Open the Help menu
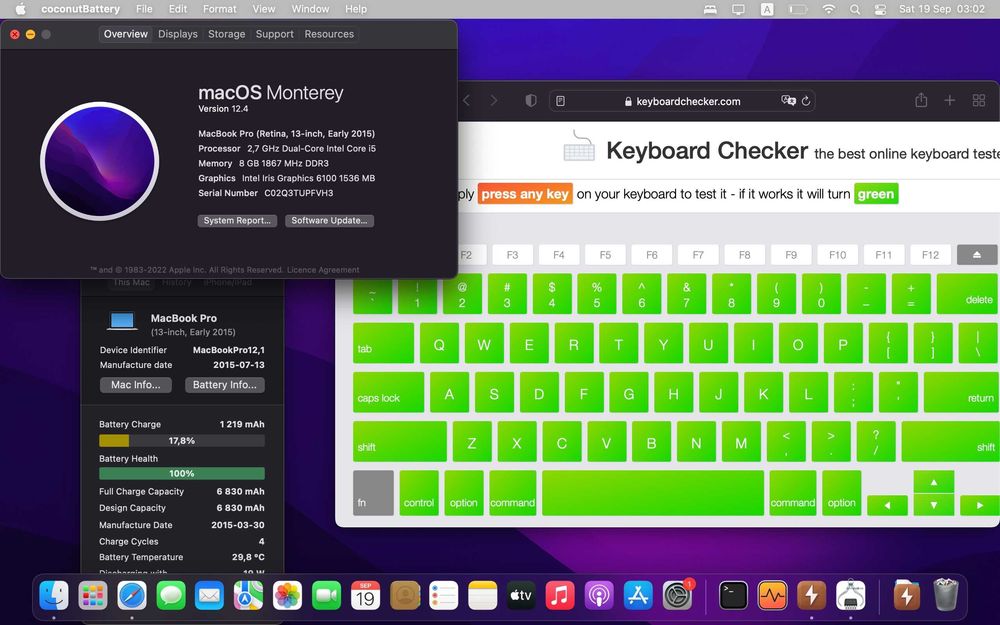 (x=356, y=9)
